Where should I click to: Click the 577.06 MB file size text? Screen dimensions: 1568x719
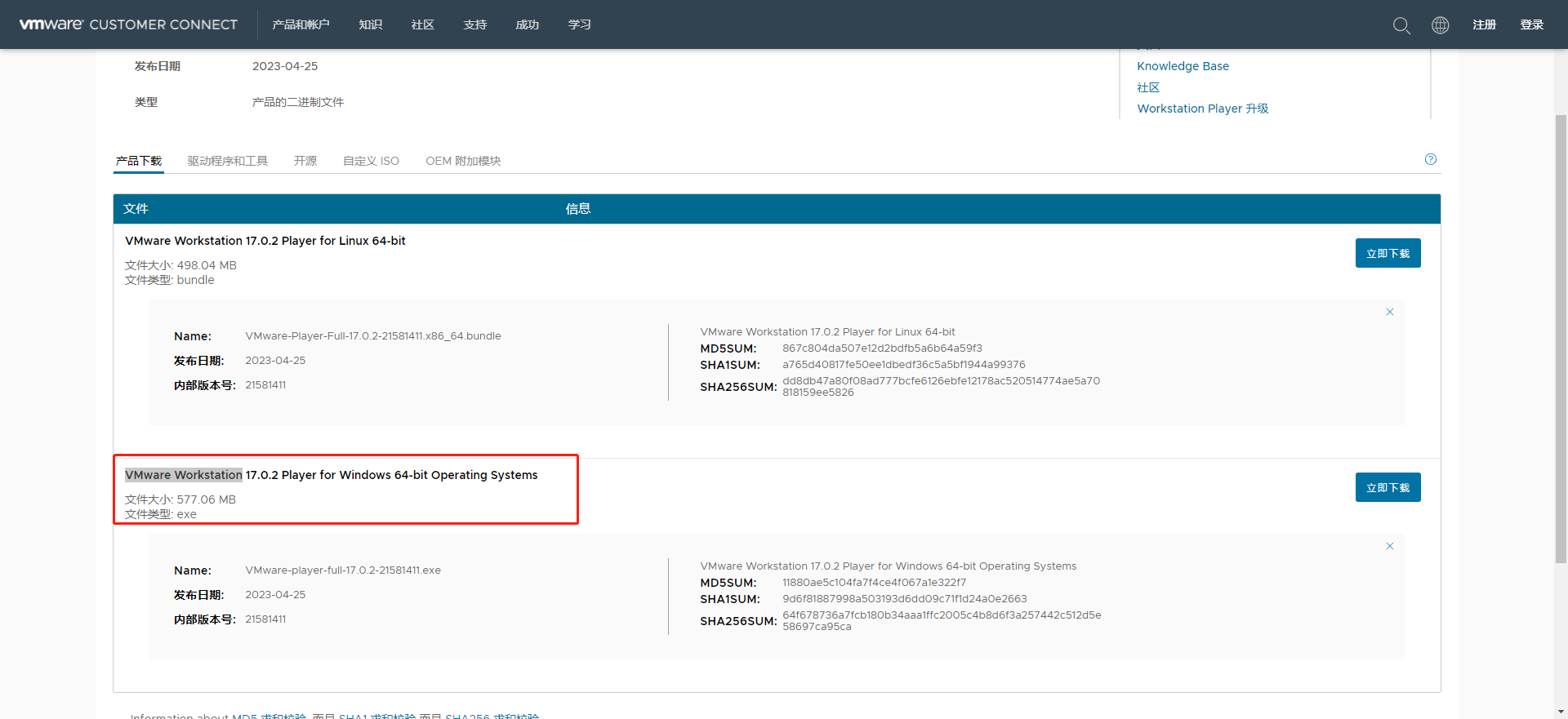[x=207, y=499]
